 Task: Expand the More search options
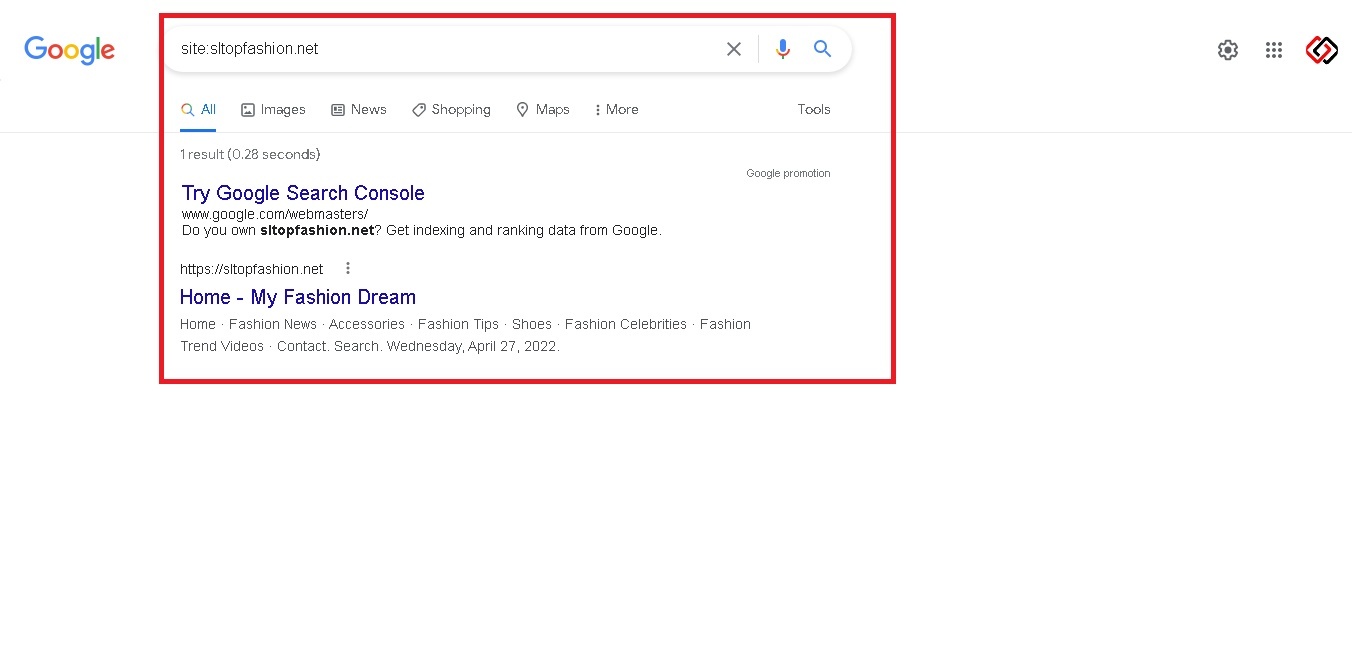pyautogui.click(x=617, y=110)
